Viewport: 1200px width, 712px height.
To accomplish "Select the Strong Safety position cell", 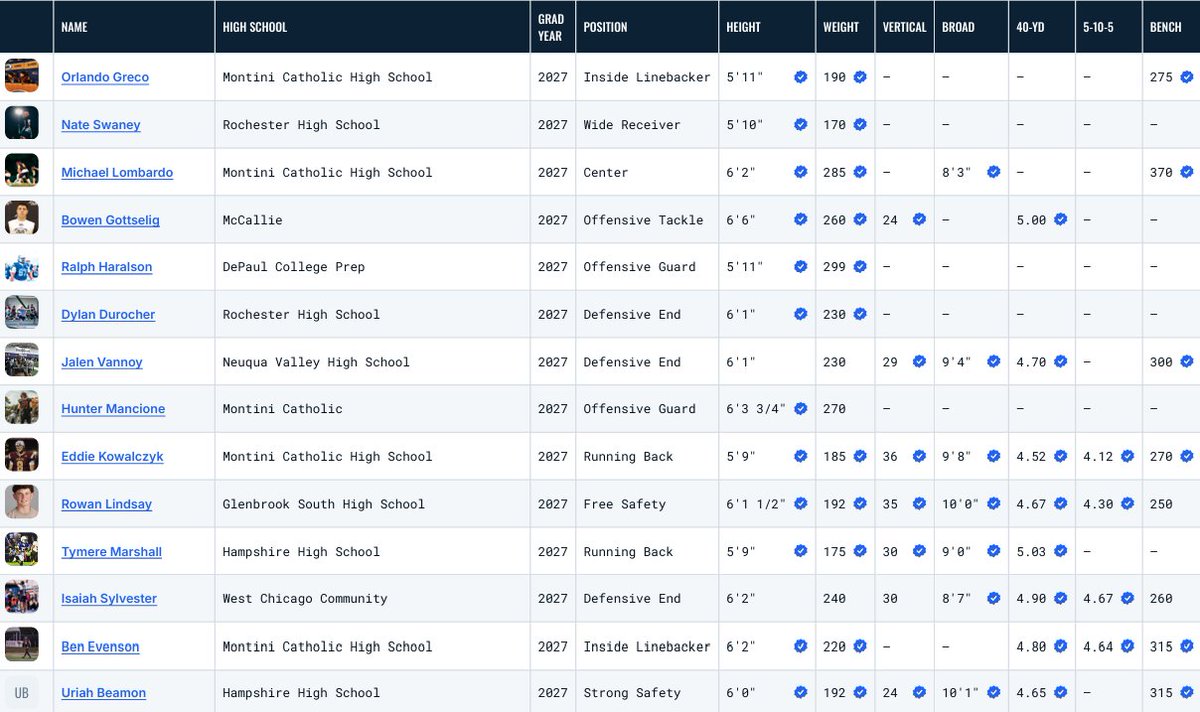I will 647,692.
